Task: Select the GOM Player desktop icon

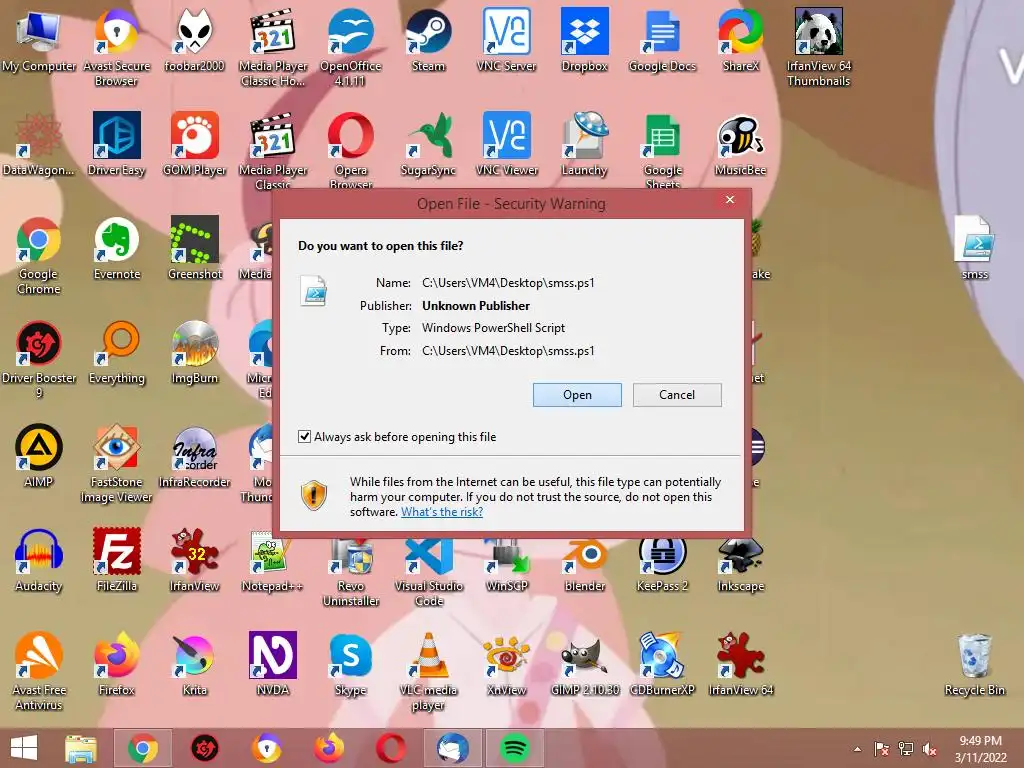Action: point(194,145)
